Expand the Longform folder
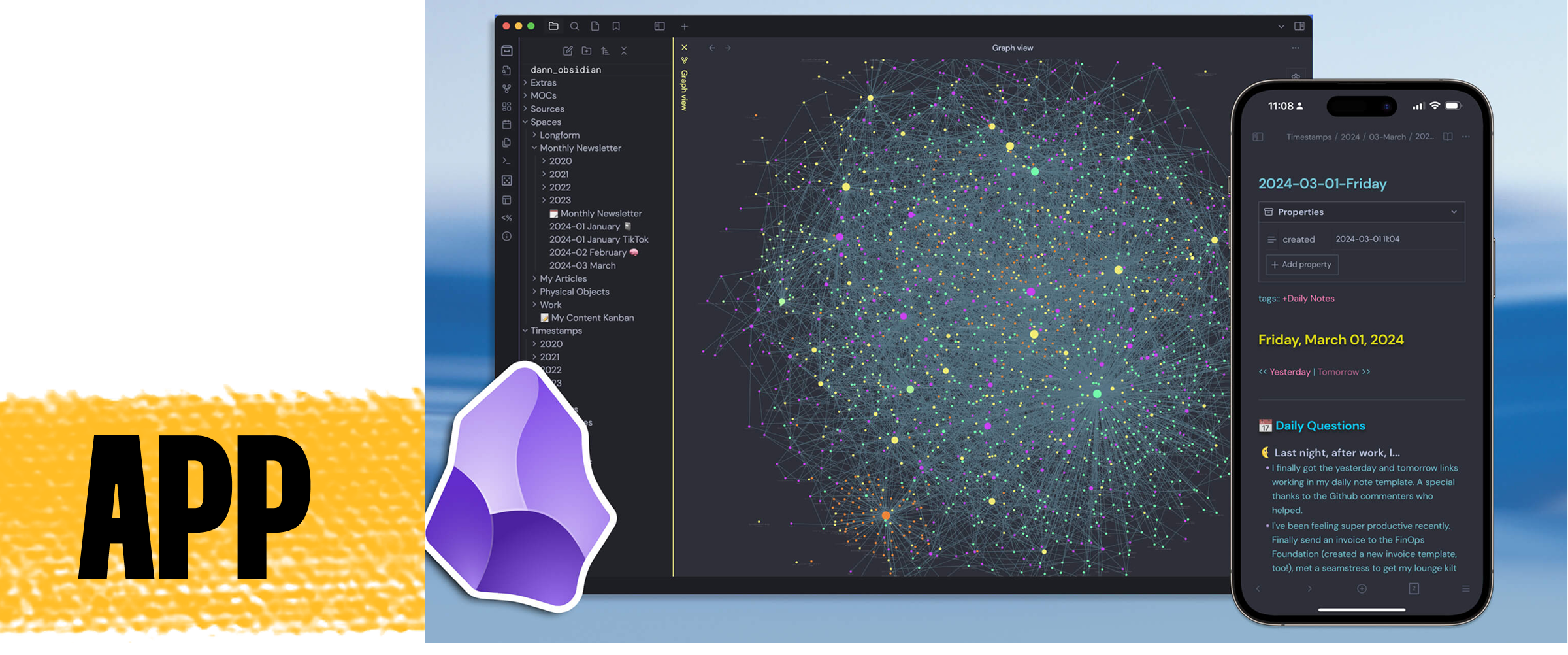 point(559,135)
